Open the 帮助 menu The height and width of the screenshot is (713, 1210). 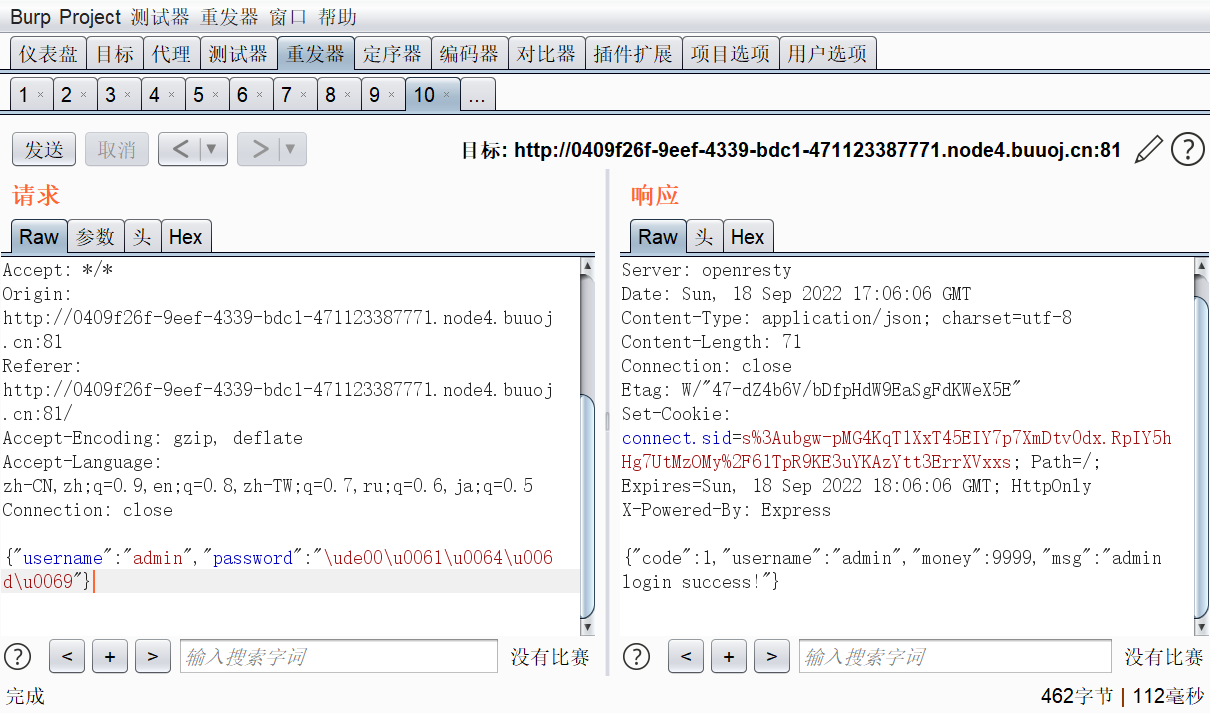click(337, 17)
